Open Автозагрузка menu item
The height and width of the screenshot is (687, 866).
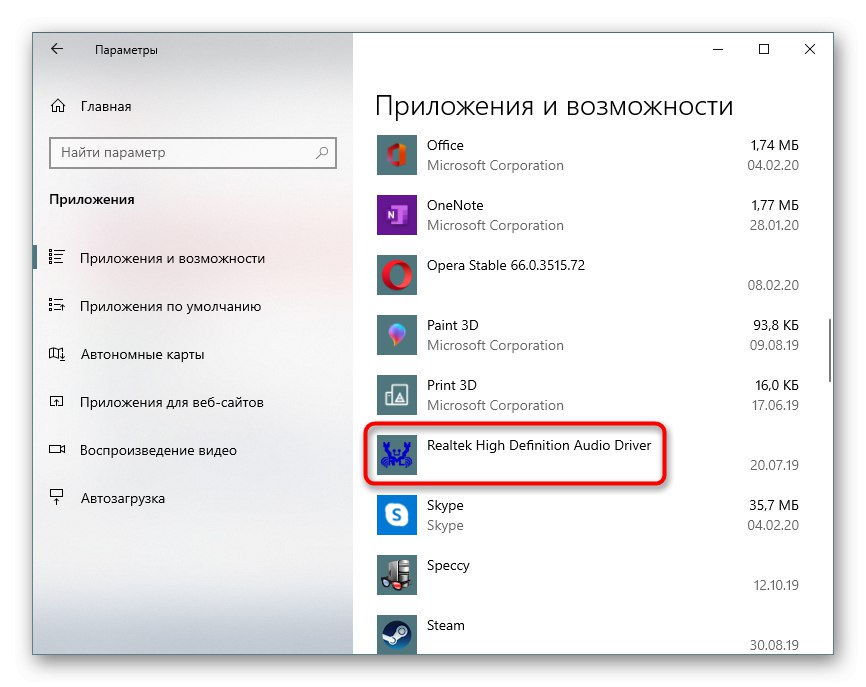tap(123, 499)
